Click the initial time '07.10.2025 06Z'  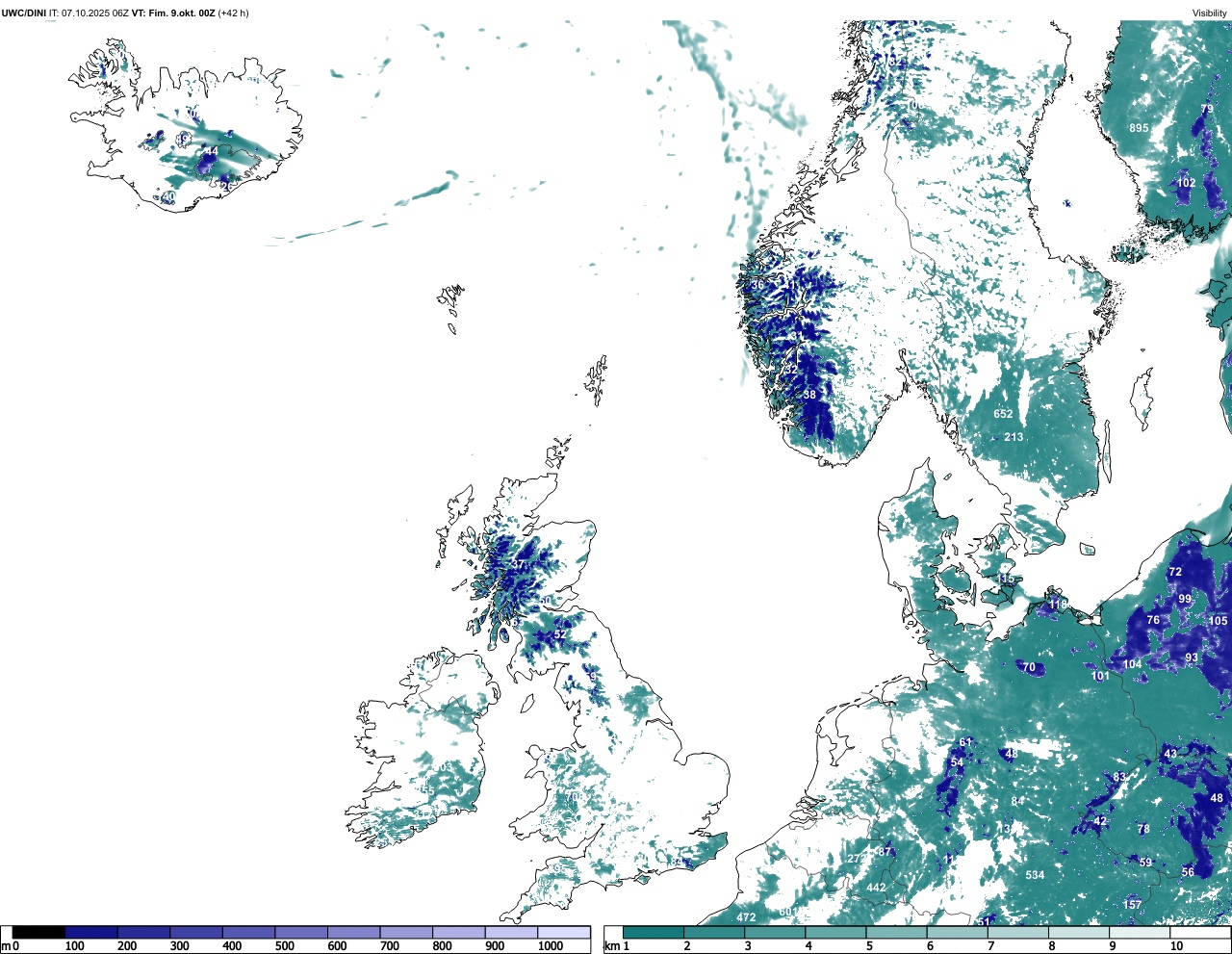pyautogui.click(x=94, y=13)
